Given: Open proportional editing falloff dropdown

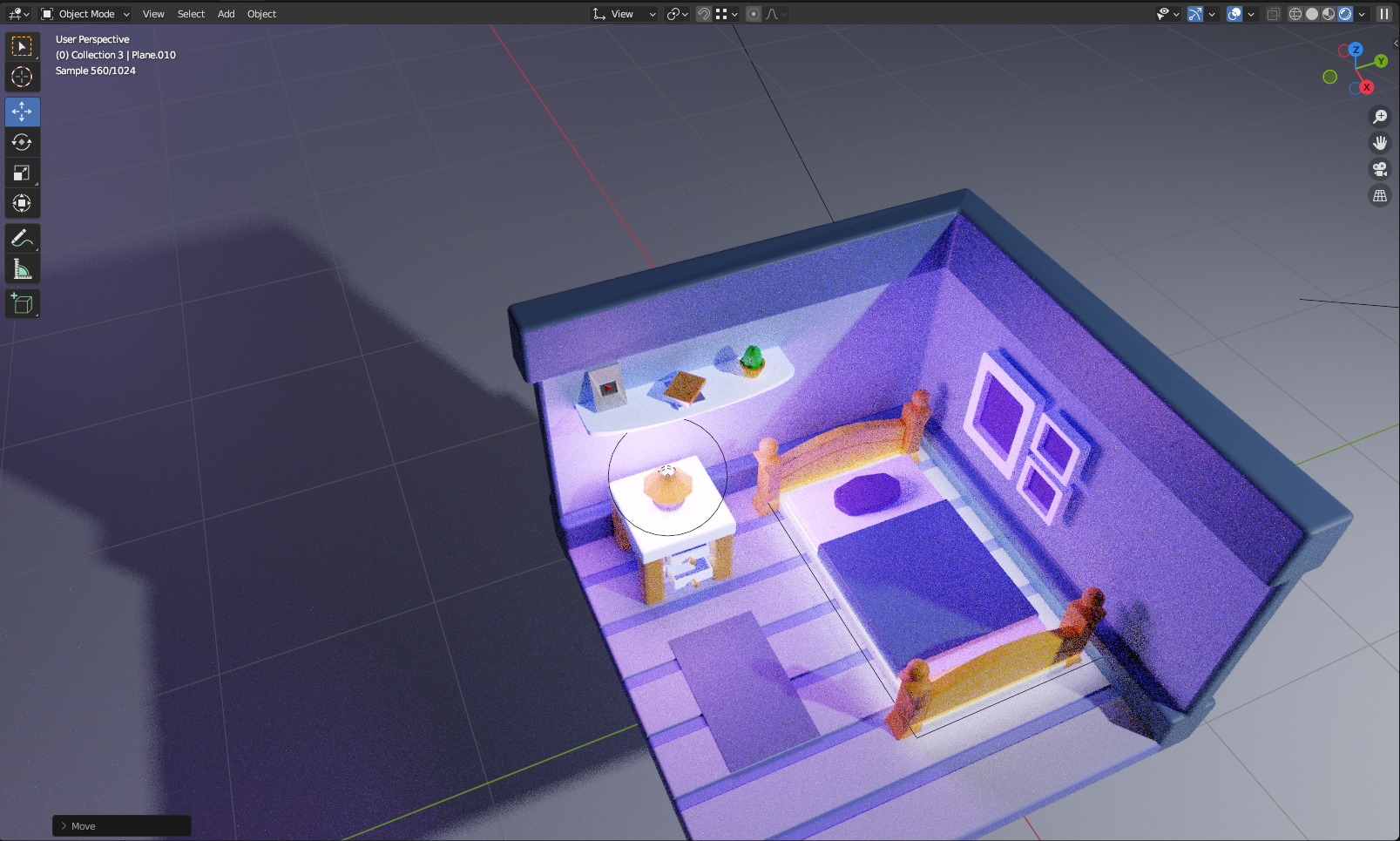Looking at the screenshot, I should pos(776,14).
